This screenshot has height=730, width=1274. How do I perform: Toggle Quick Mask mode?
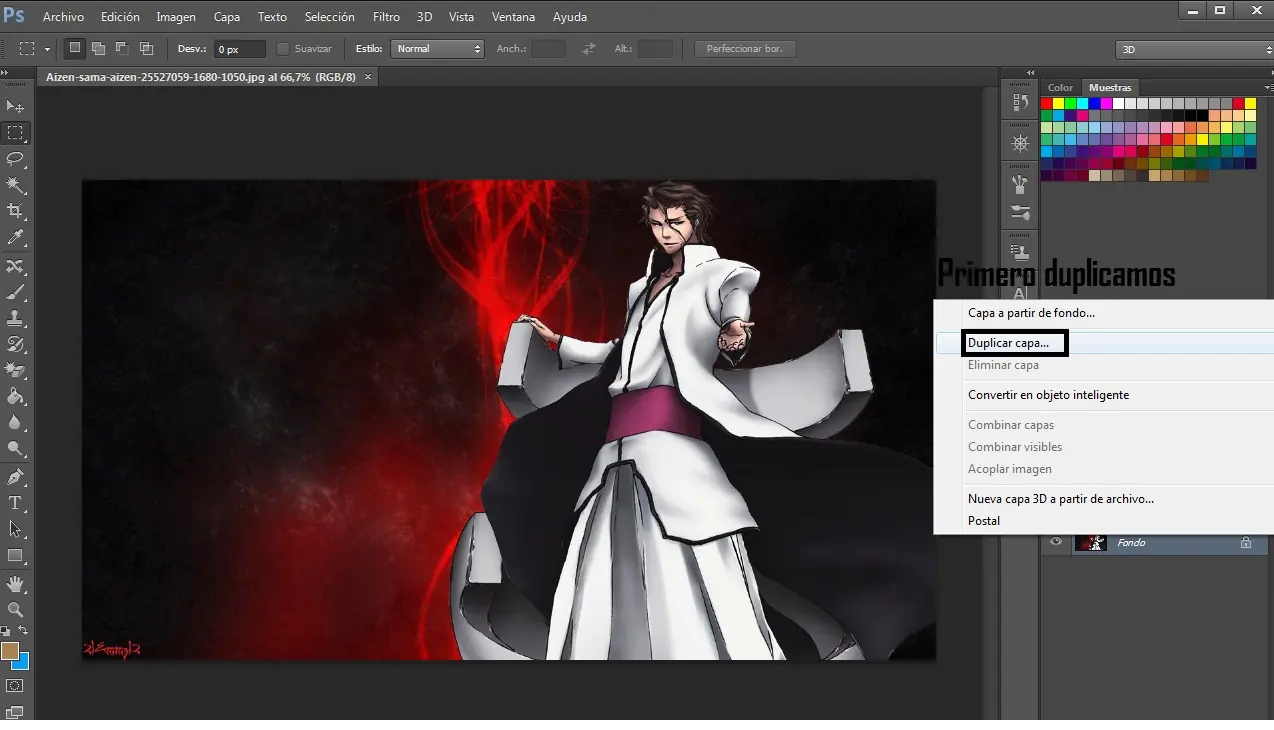[x=15, y=686]
